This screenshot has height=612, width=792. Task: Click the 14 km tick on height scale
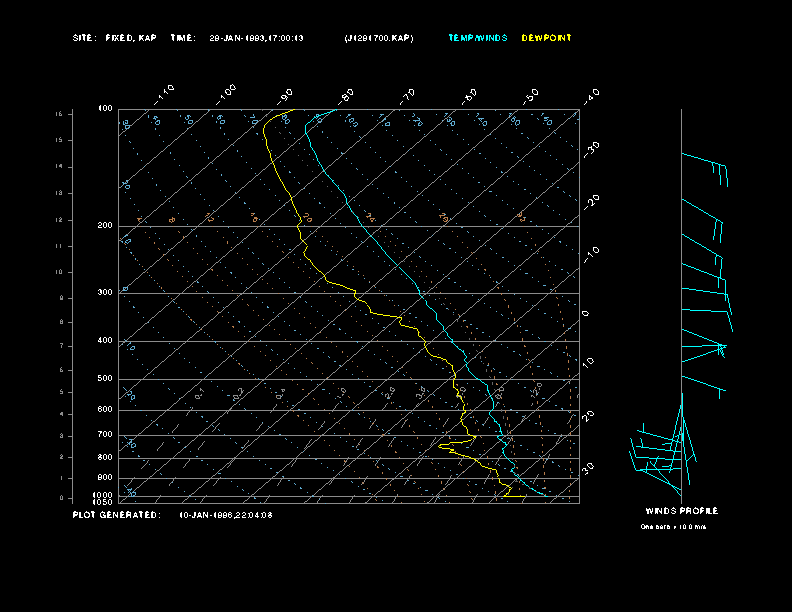click(x=59, y=167)
